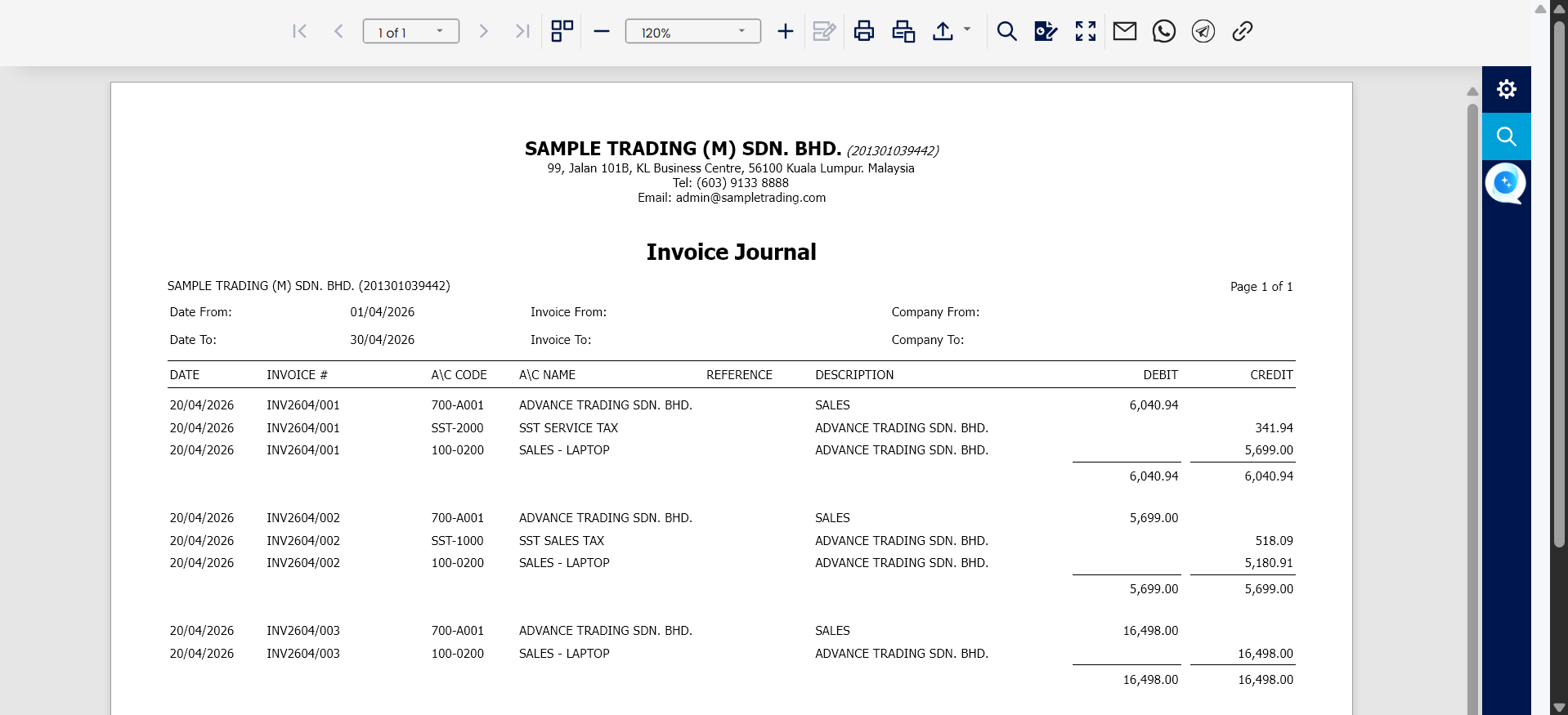Click the zoom out minus button
1568x715 pixels.
pyautogui.click(x=602, y=32)
